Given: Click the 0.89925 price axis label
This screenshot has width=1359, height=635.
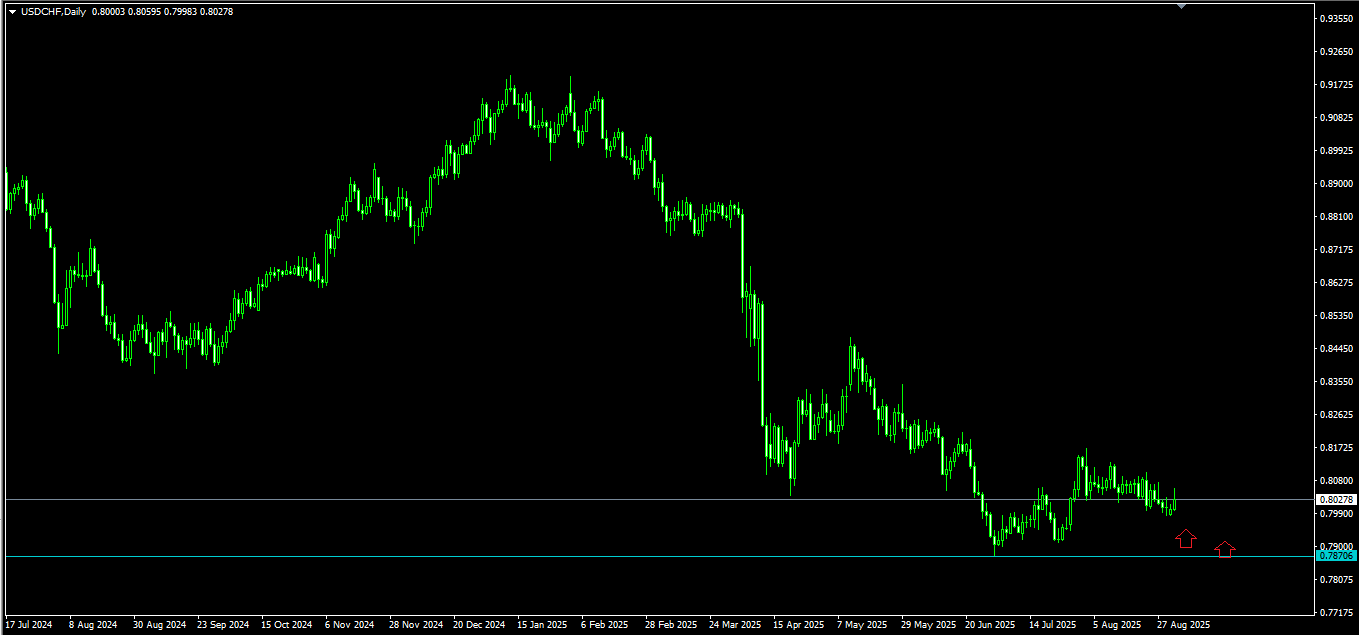Looking at the screenshot, I should coord(1337,151).
